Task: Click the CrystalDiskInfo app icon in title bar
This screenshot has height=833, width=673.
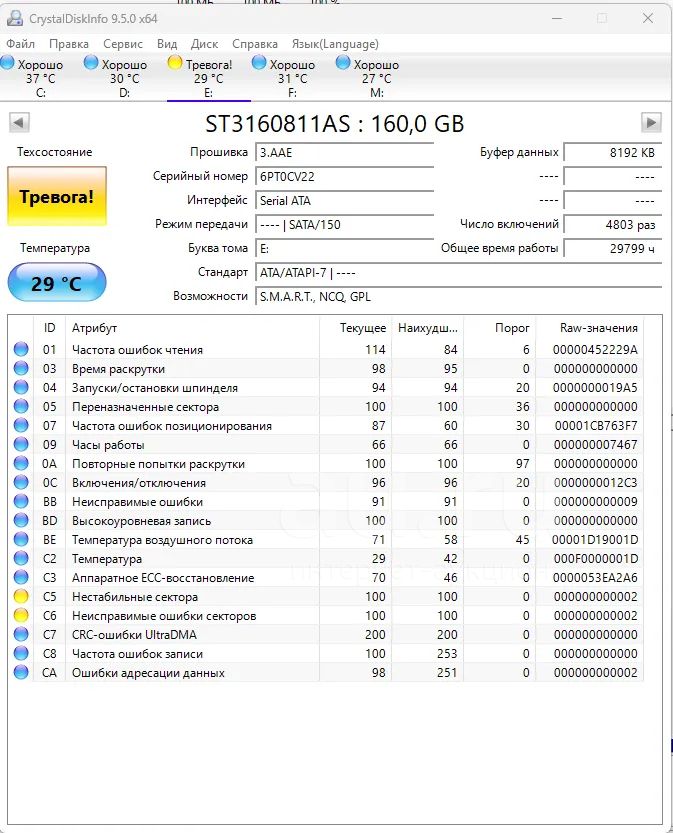Action: (x=14, y=19)
